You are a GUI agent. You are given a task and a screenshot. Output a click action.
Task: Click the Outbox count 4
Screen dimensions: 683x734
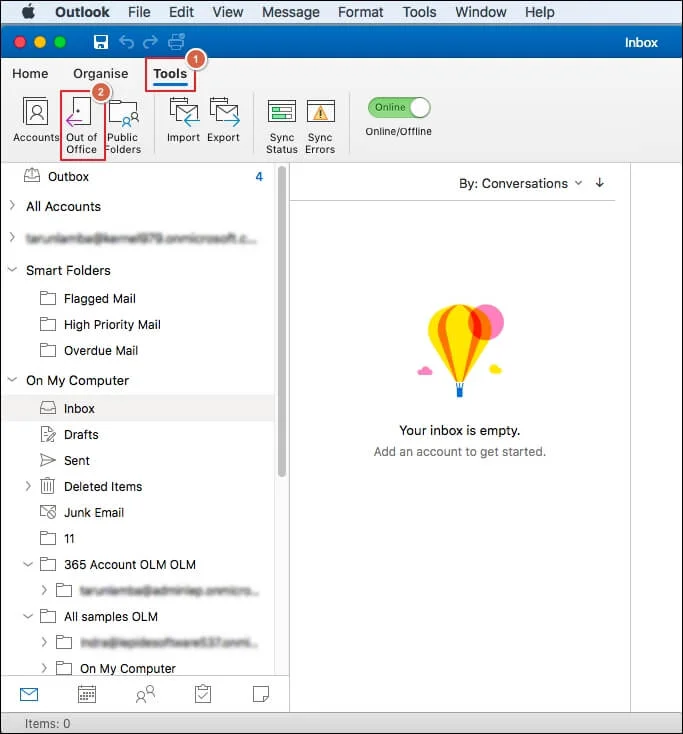[x=259, y=176]
